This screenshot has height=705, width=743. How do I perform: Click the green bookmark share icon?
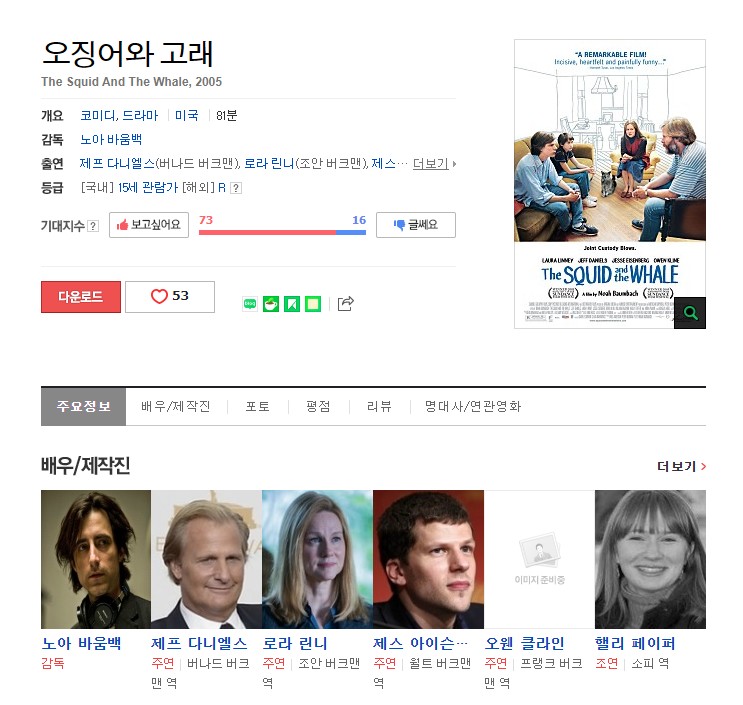click(292, 304)
